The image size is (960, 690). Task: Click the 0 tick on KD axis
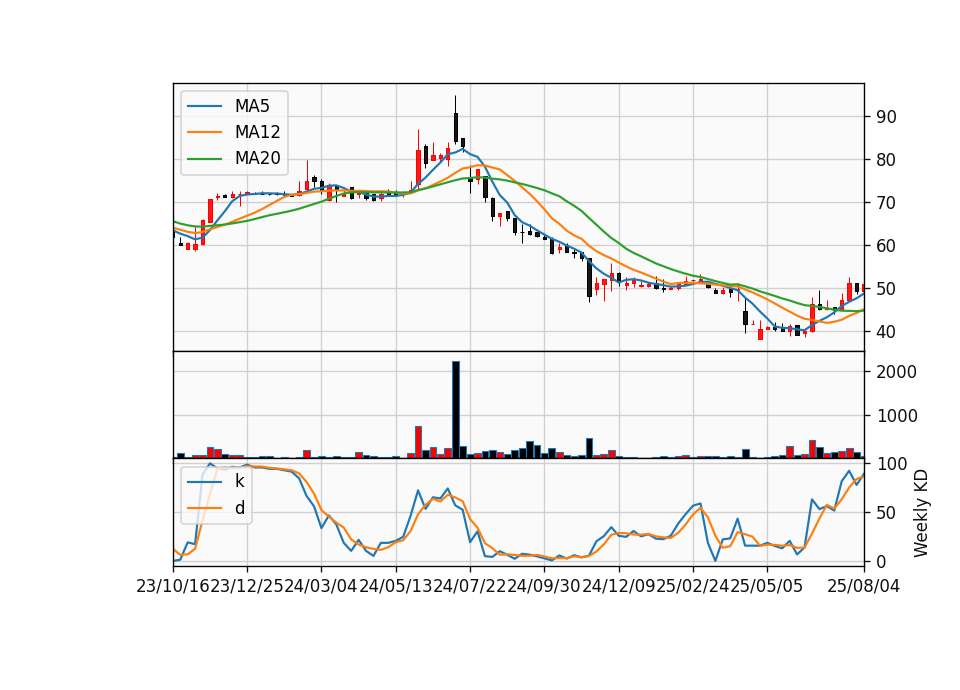[881, 561]
